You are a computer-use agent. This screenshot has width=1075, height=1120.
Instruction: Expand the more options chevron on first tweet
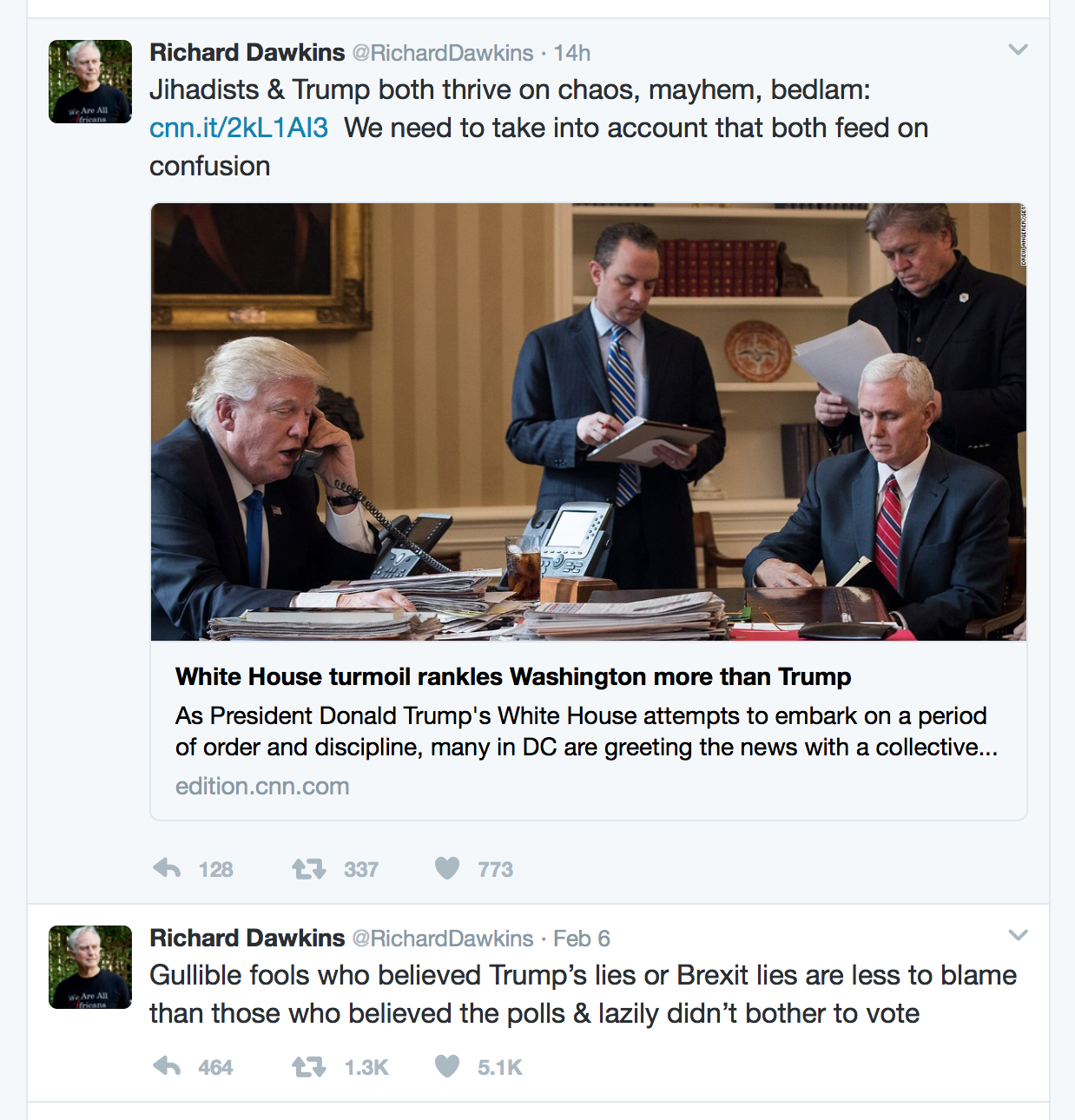[1018, 49]
